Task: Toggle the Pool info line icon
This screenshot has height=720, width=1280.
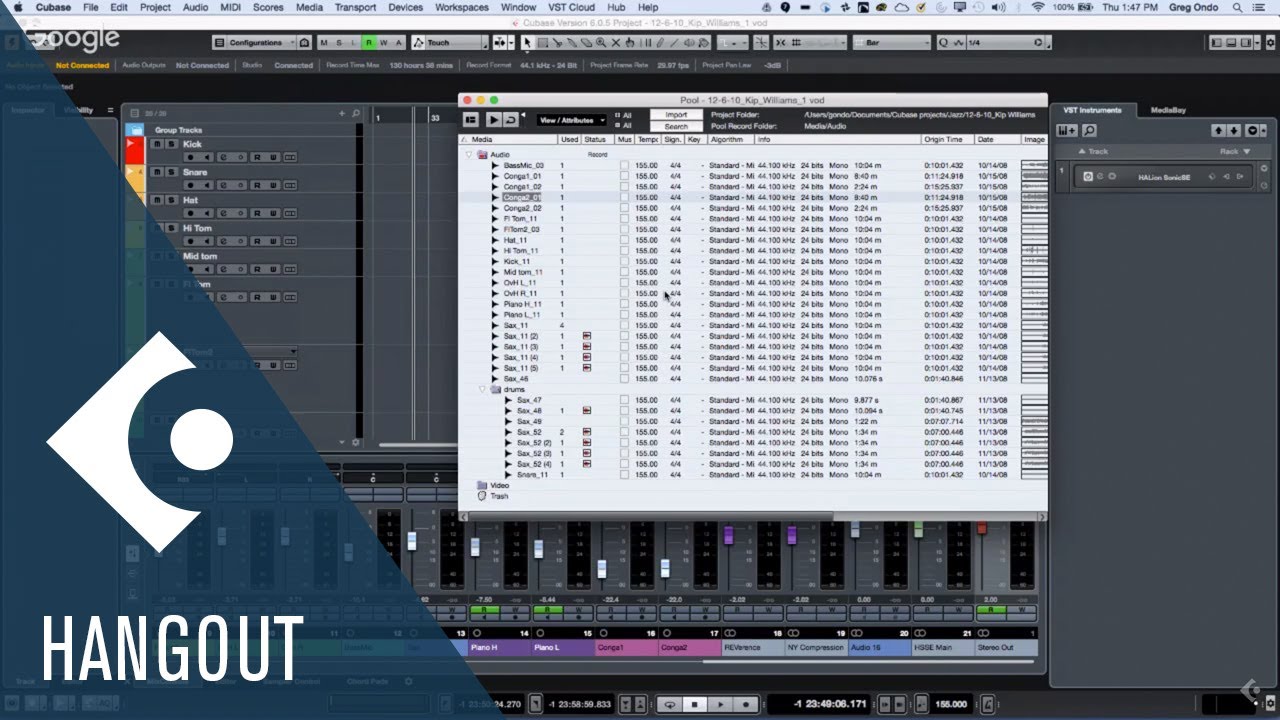Action: coord(470,120)
